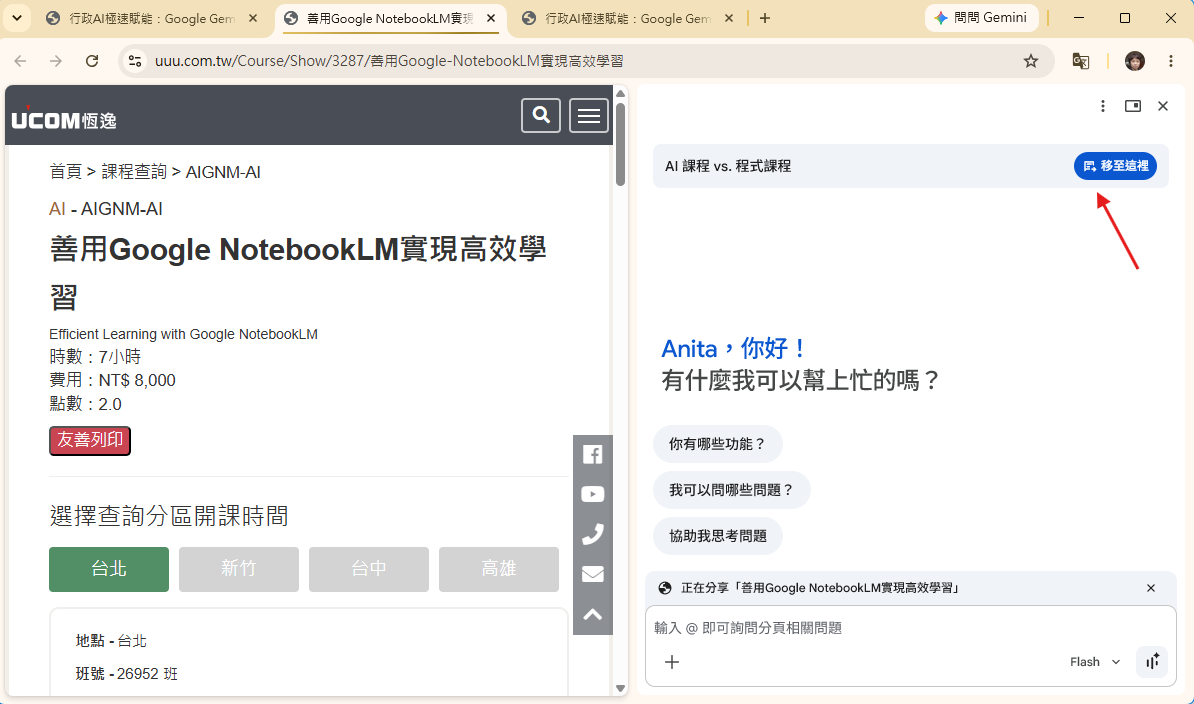Choose the 我可以問哪些問題？ suggestion
Image resolution: width=1194 pixels, height=704 pixels.
tap(731, 490)
